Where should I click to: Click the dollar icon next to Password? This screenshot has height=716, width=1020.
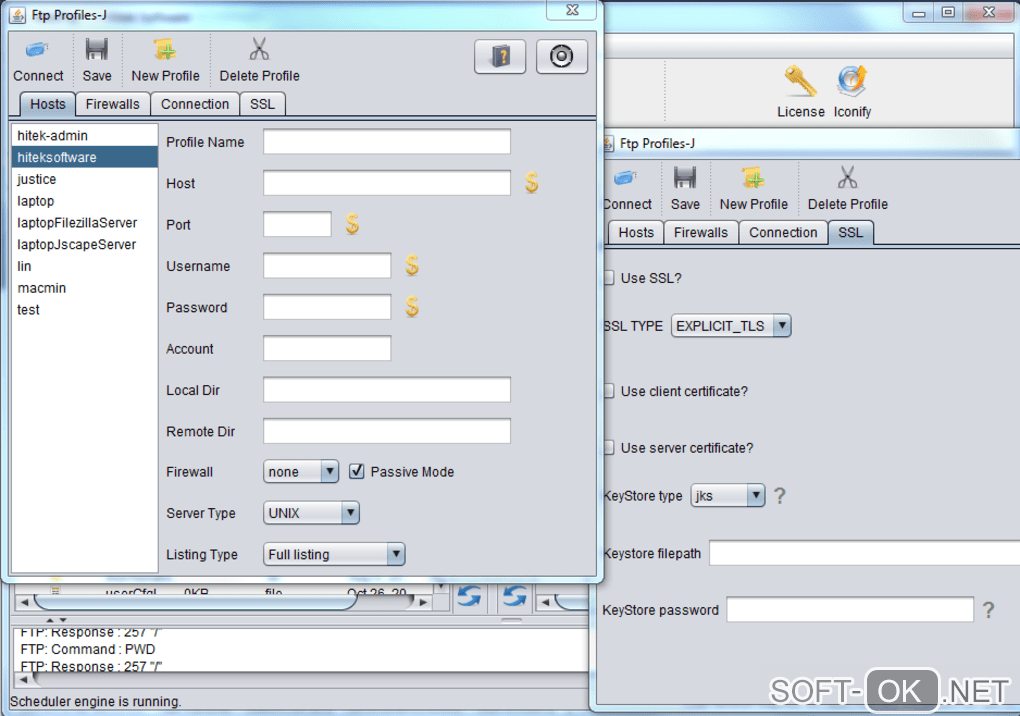412,307
